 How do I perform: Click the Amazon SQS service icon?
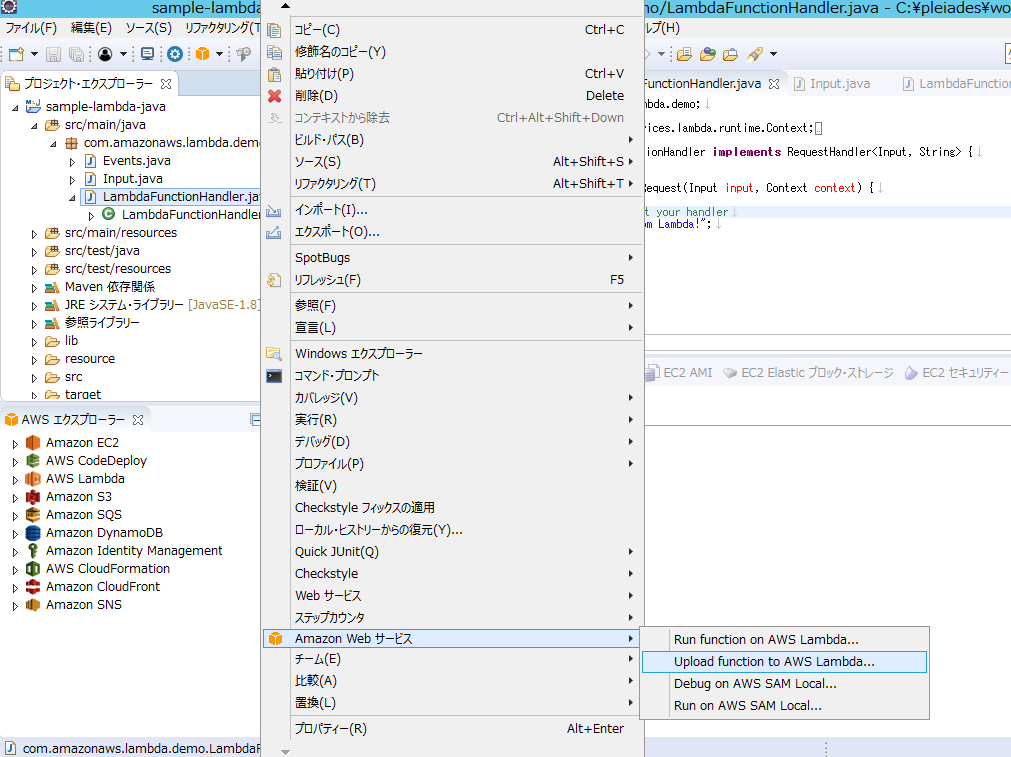tap(33, 515)
